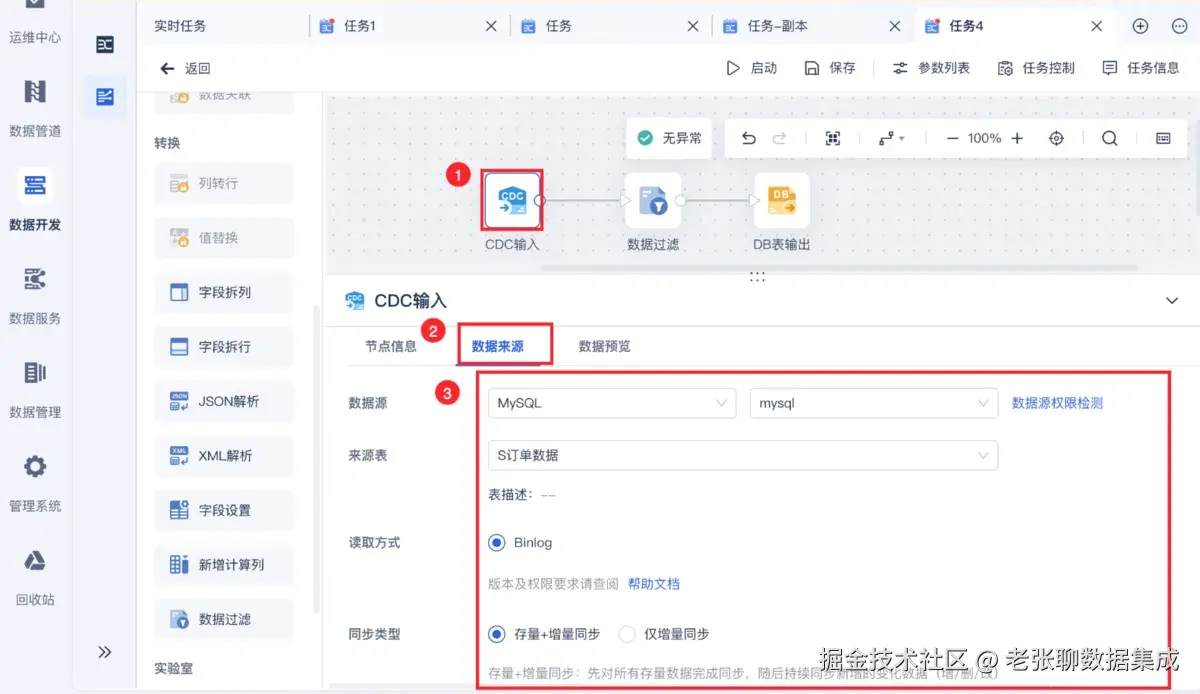The height and width of the screenshot is (694, 1200).
Task: Click the canvas horizontal scrollbar
Action: (839, 268)
